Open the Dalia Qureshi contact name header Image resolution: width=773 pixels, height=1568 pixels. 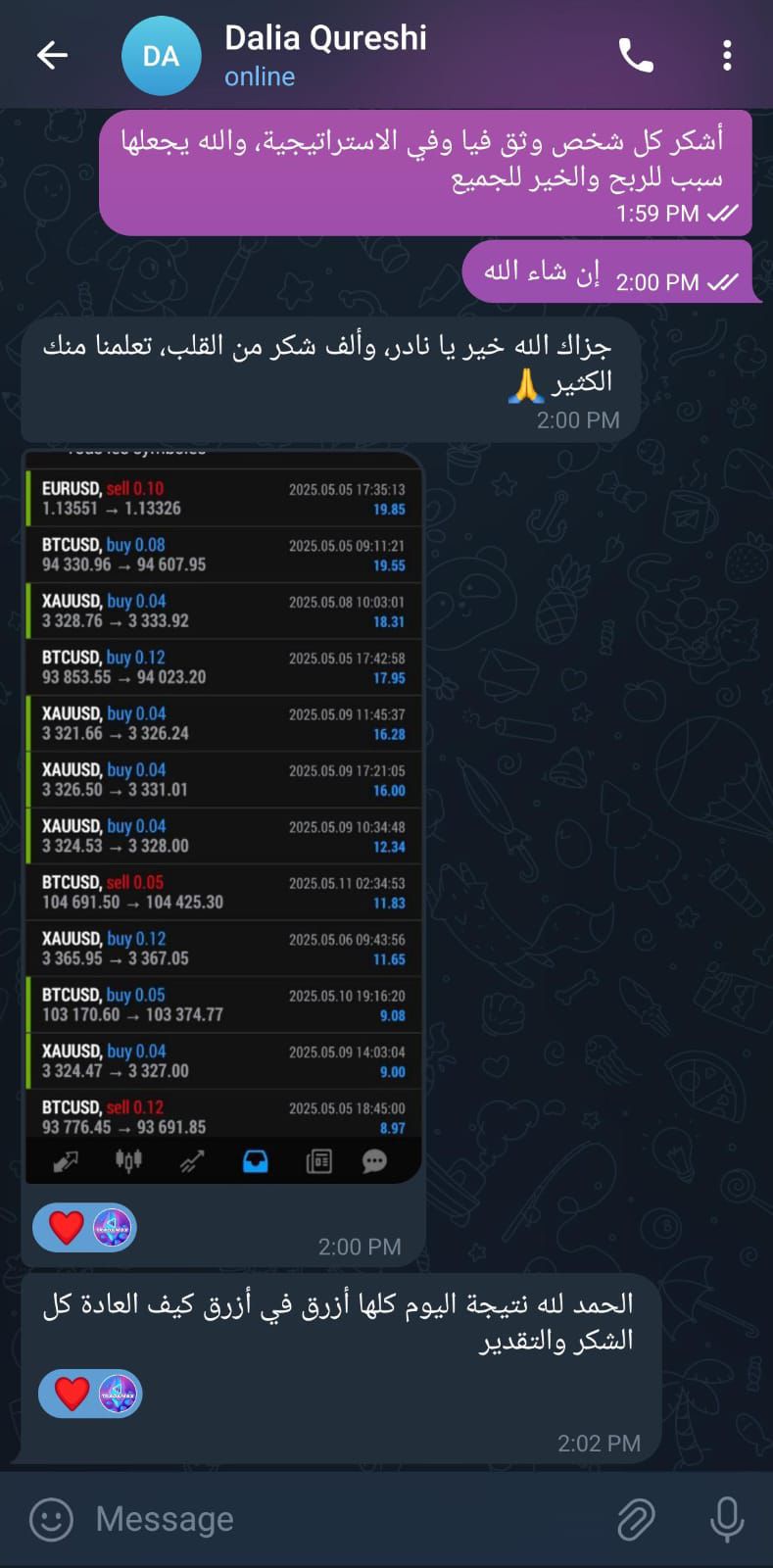[325, 38]
